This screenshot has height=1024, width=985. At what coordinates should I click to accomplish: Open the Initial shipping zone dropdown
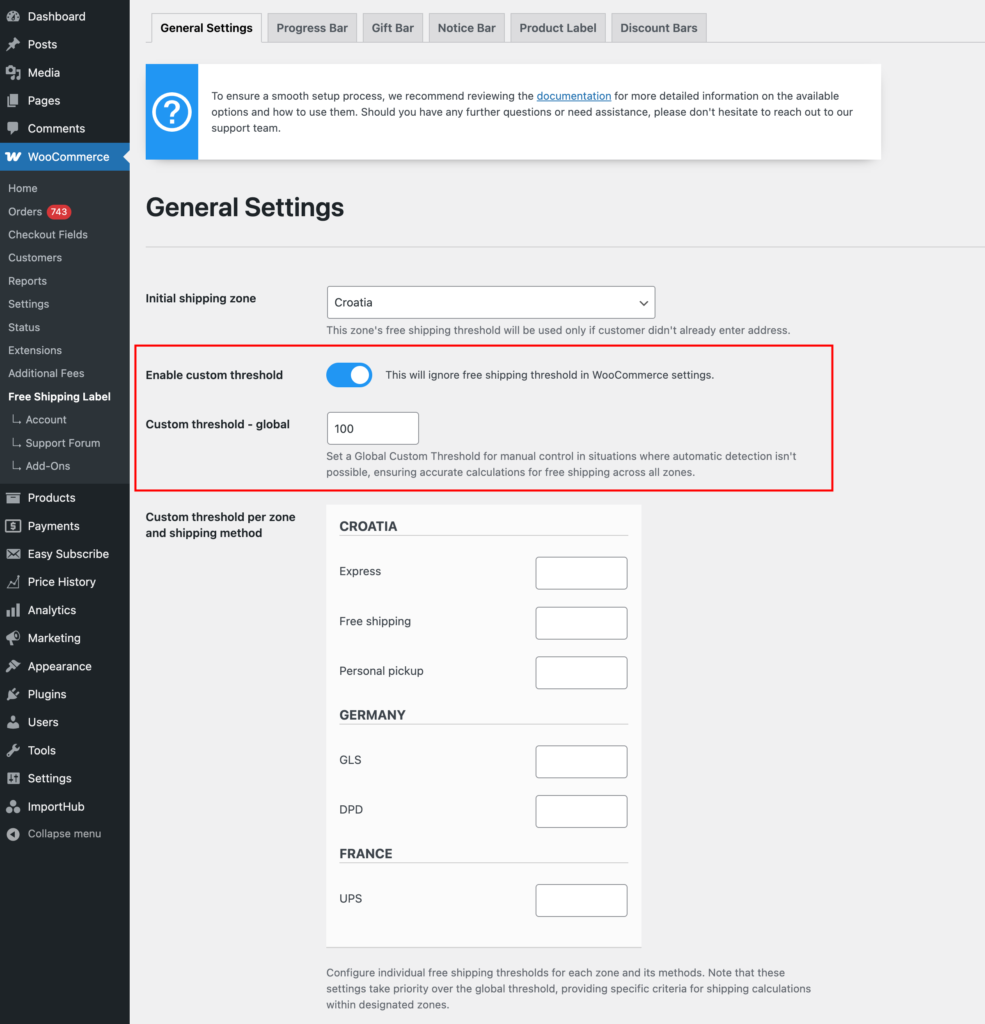490,302
